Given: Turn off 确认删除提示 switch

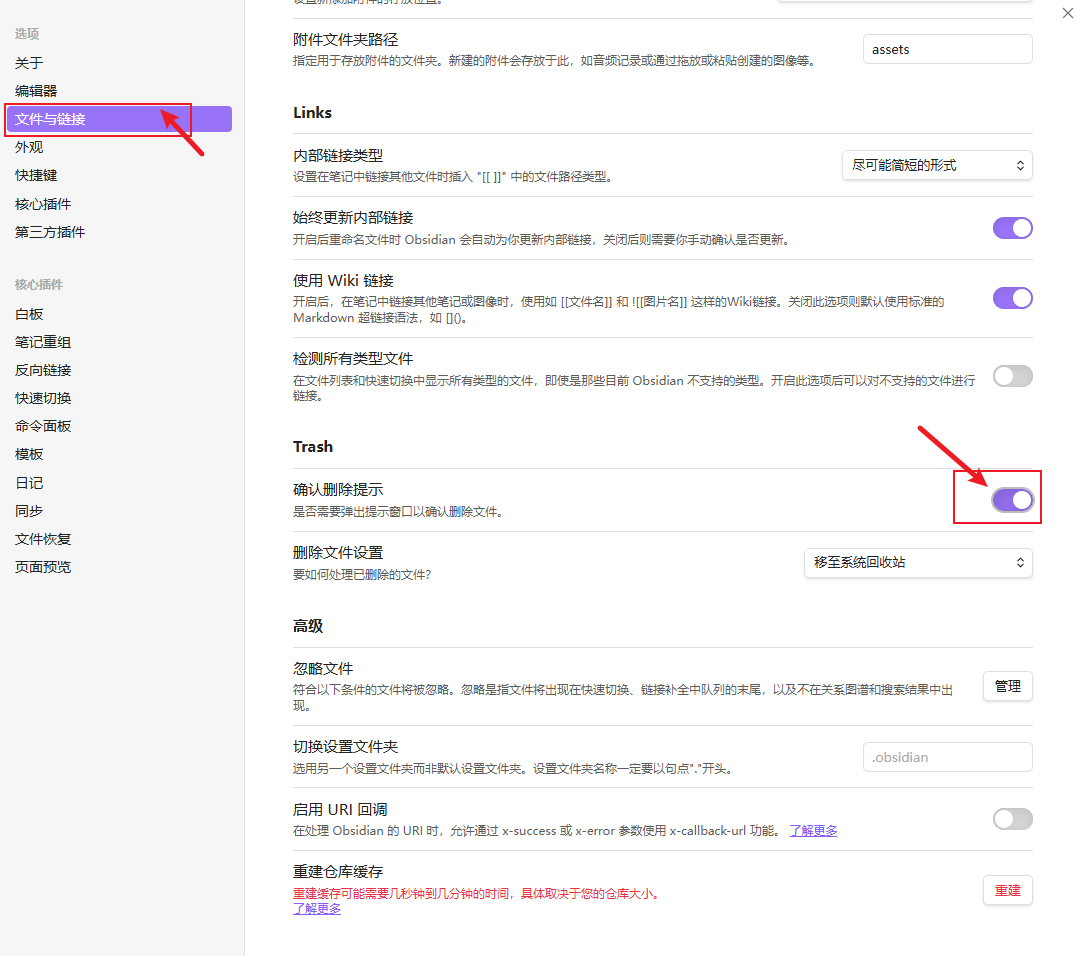Looking at the screenshot, I should coord(1012,500).
